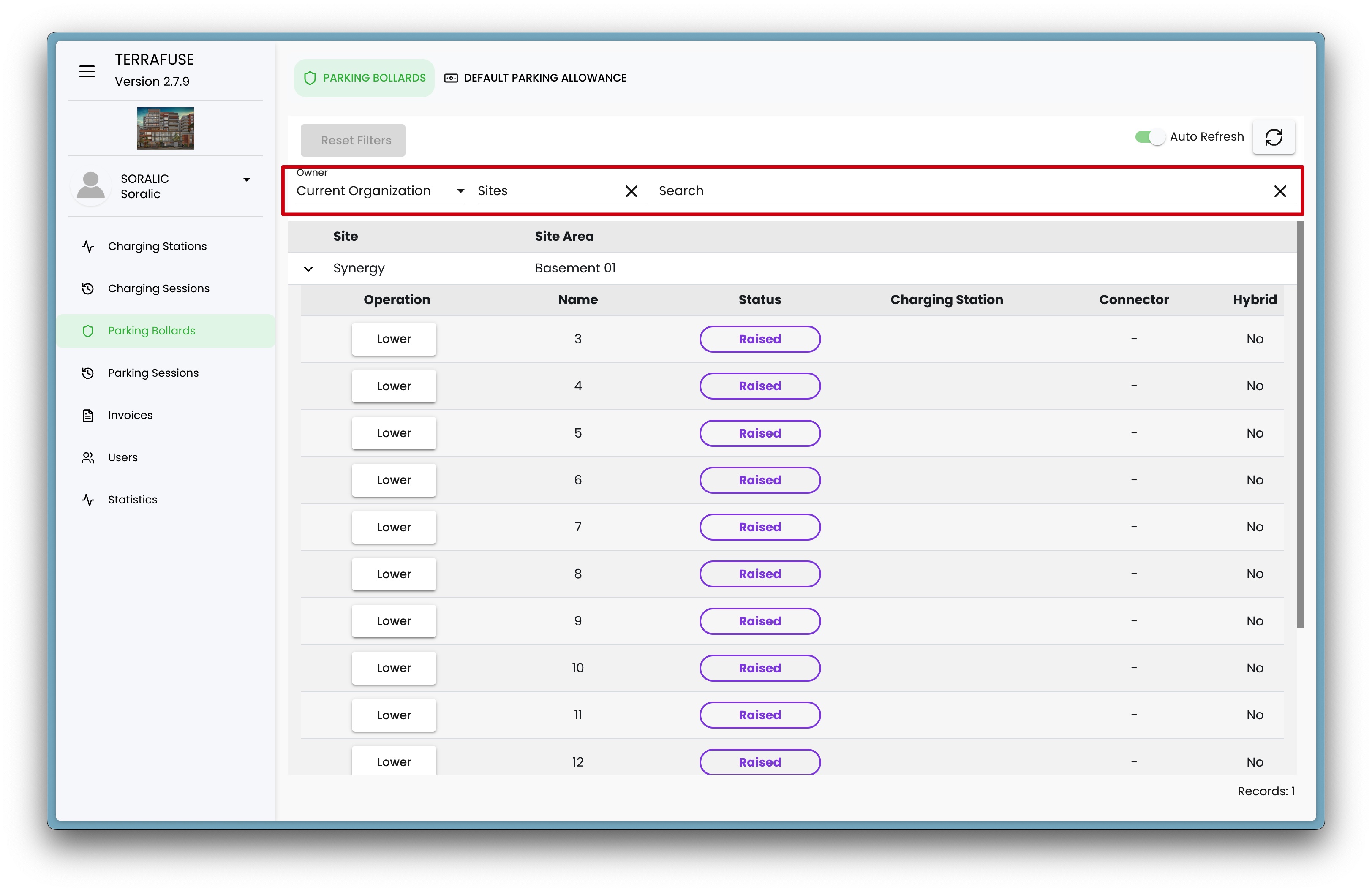The height and width of the screenshot is (892, 1372).
Task: Open the Owner Current Organization dropdown
Action: click(380, 191)
